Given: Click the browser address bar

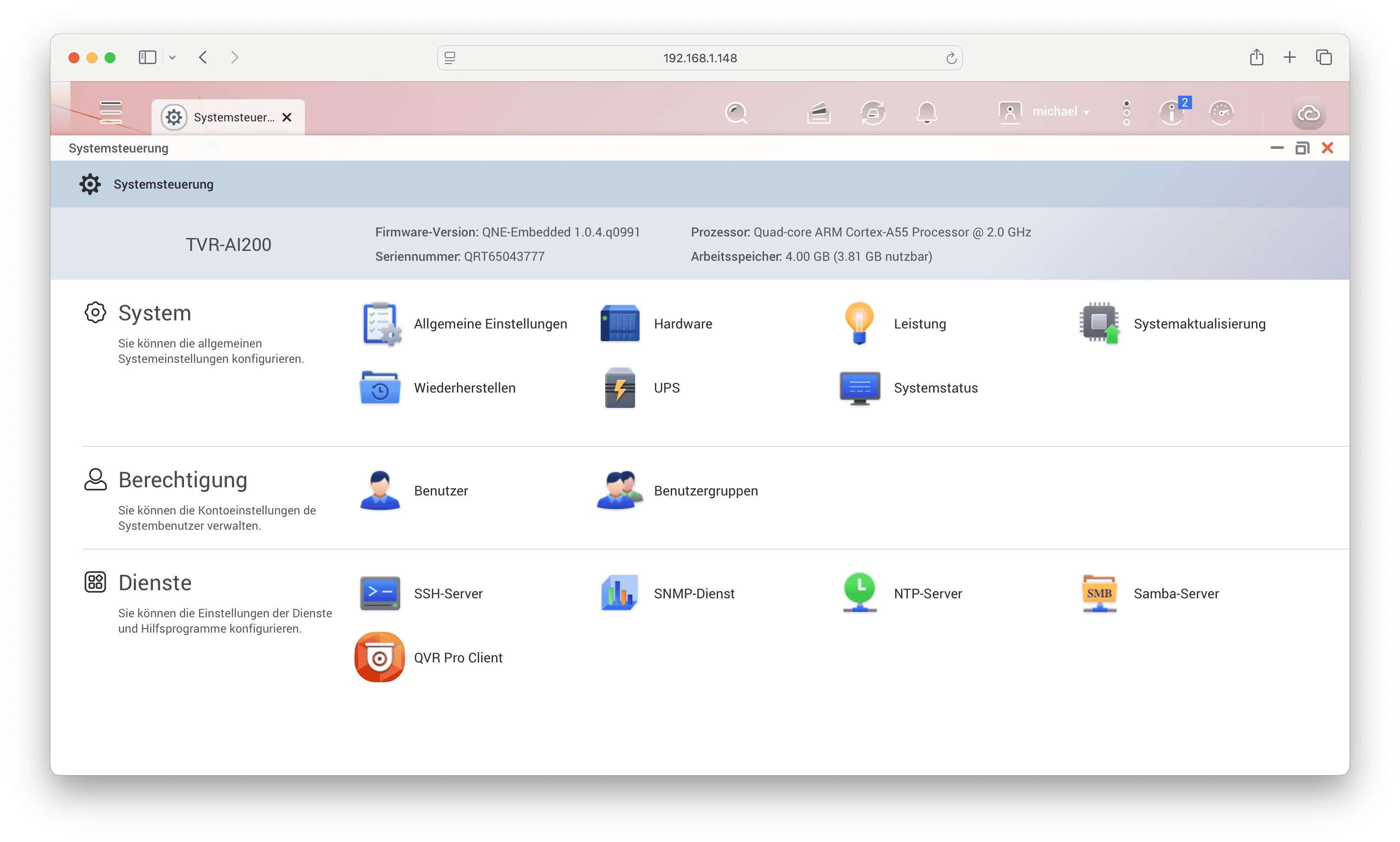Looking at the screenshot, I should 699,58.
